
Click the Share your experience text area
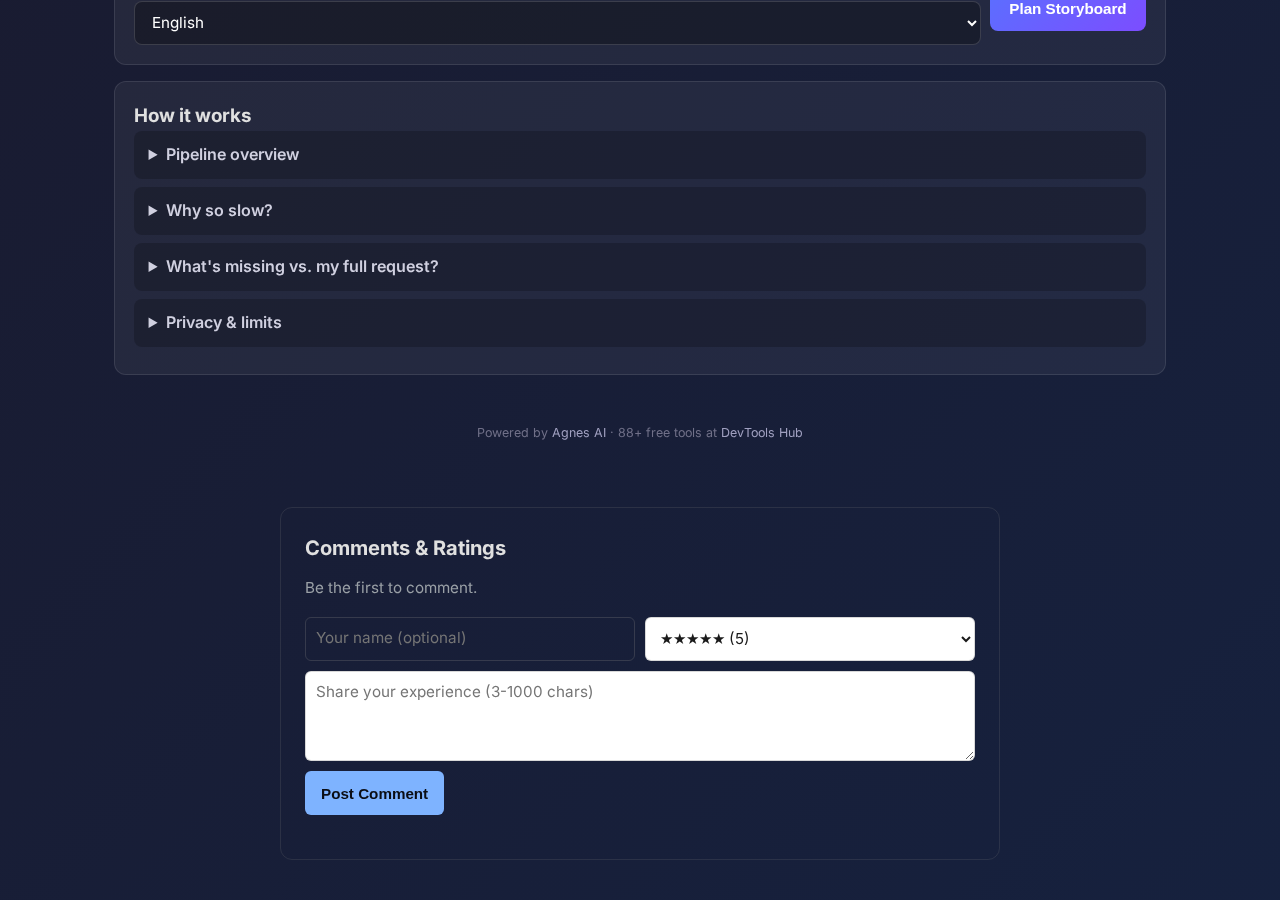[x=640, y=716]
